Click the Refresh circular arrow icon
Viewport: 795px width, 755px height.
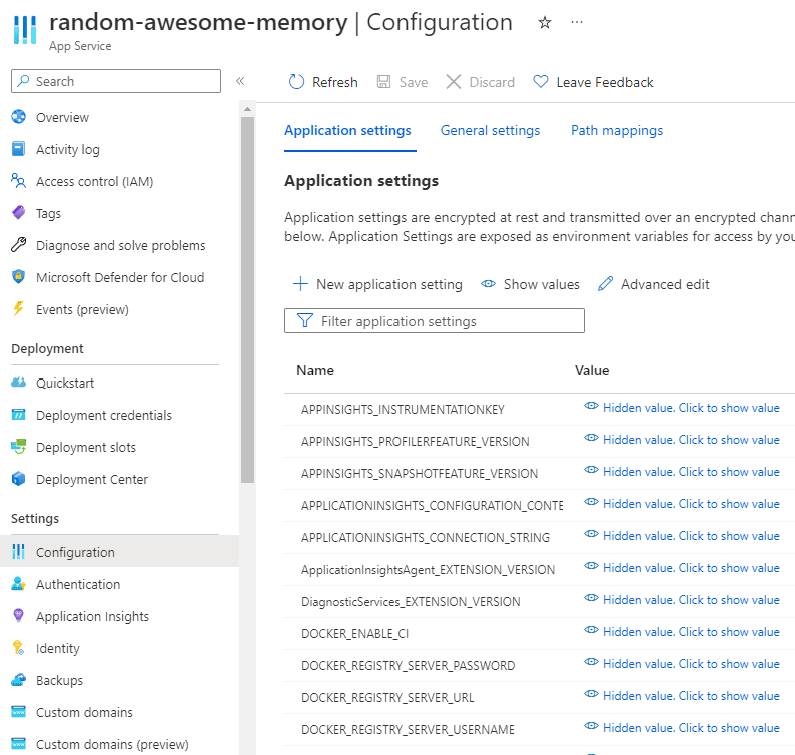pyautogui.click(x=296, y=82)
